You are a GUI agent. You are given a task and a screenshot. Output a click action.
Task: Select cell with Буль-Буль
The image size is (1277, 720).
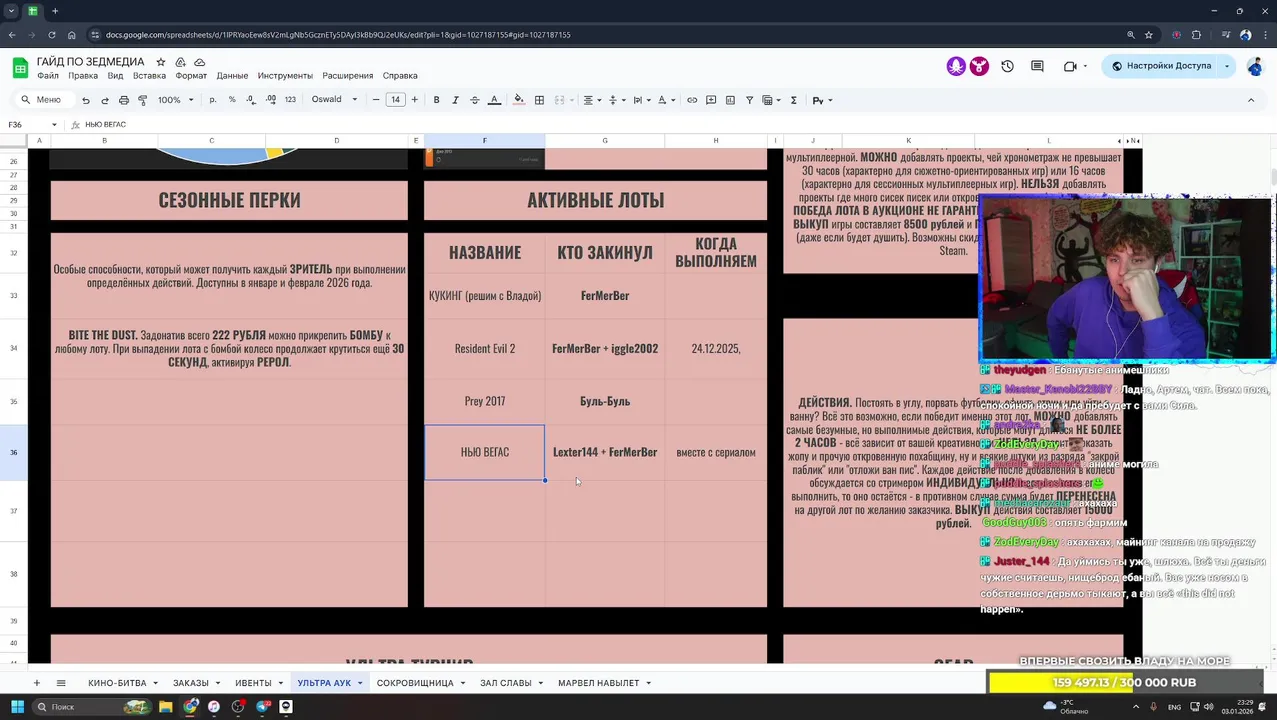click(x=605, y=401)
